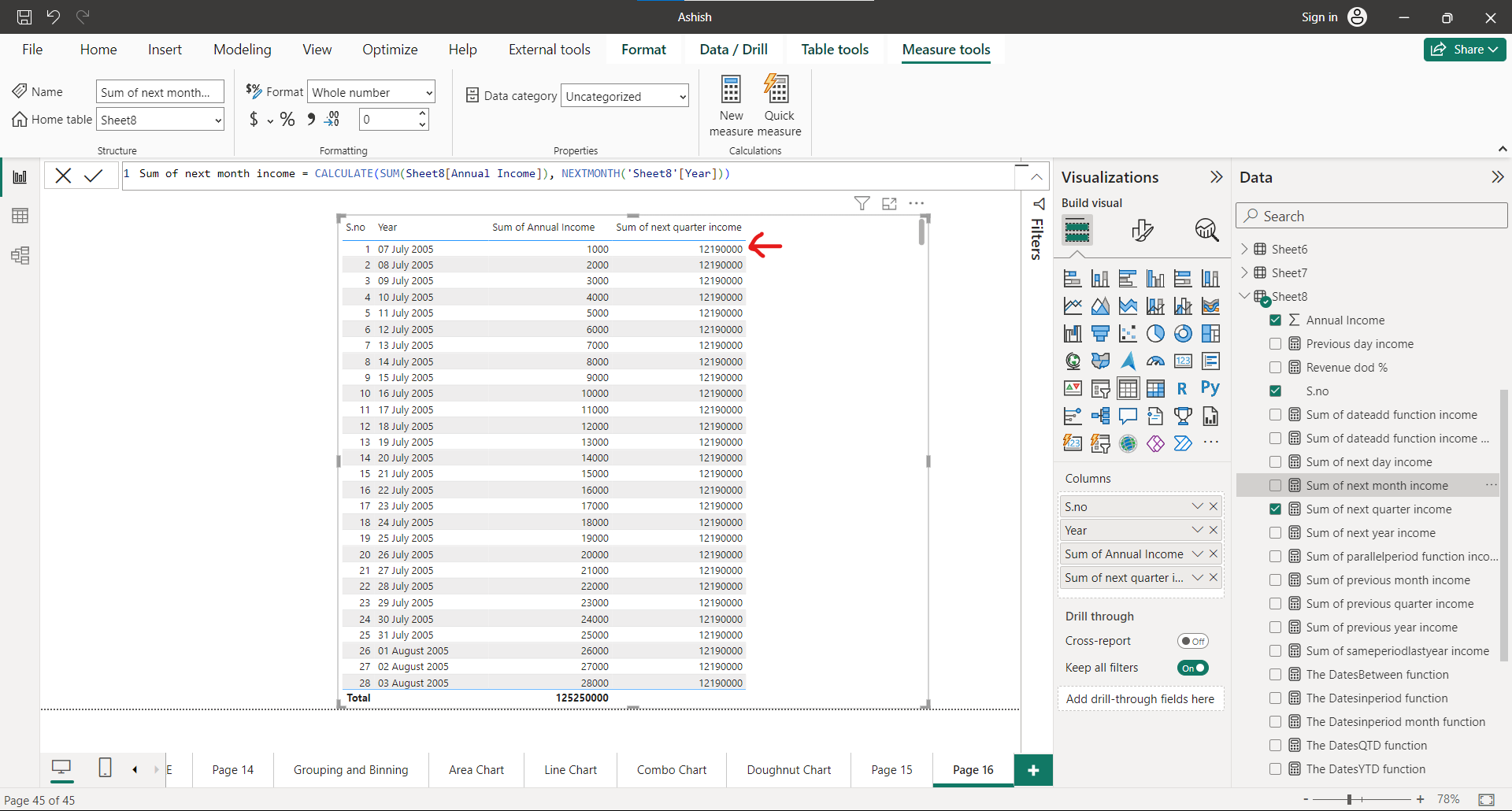Open the Doughnut Chart page
1512x811 pixels.
coord(787,769)
